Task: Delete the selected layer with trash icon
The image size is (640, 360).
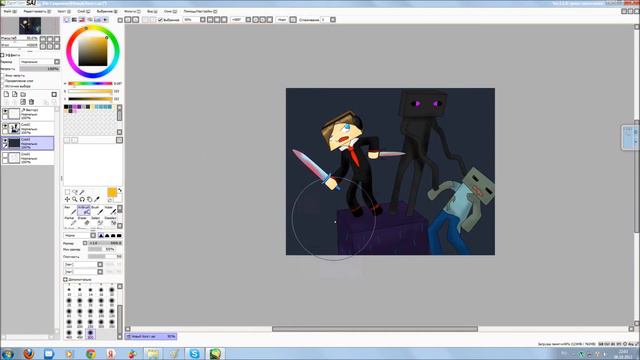Action: click(31, 102)
